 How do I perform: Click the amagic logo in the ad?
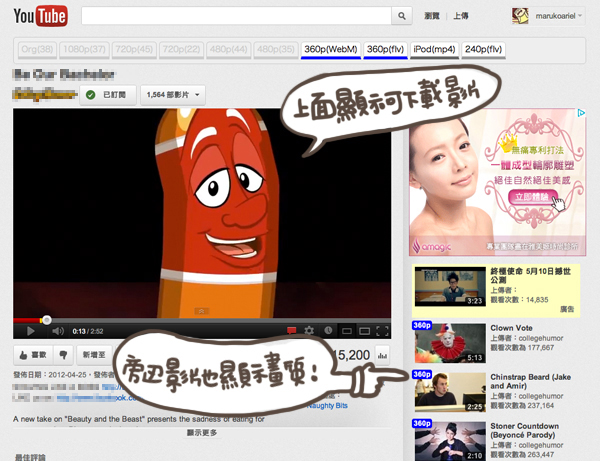coord(432,246)
